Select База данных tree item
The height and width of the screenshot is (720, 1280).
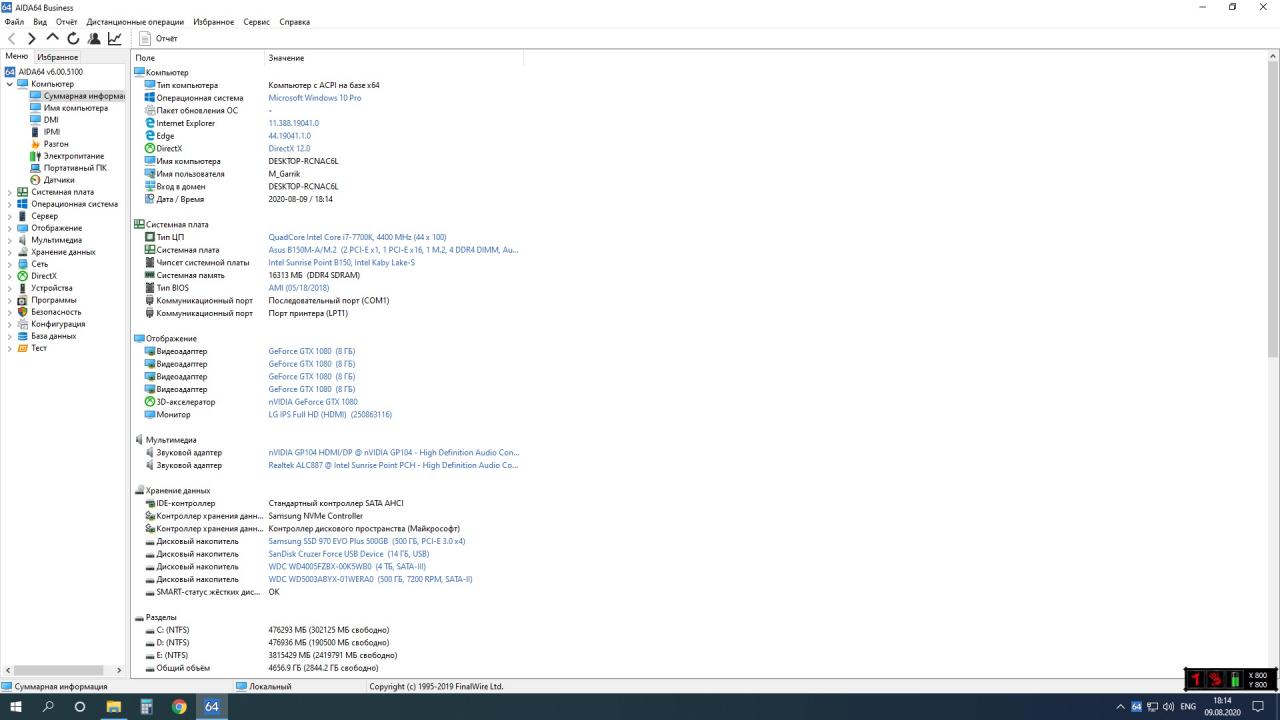tap(53, 336)
